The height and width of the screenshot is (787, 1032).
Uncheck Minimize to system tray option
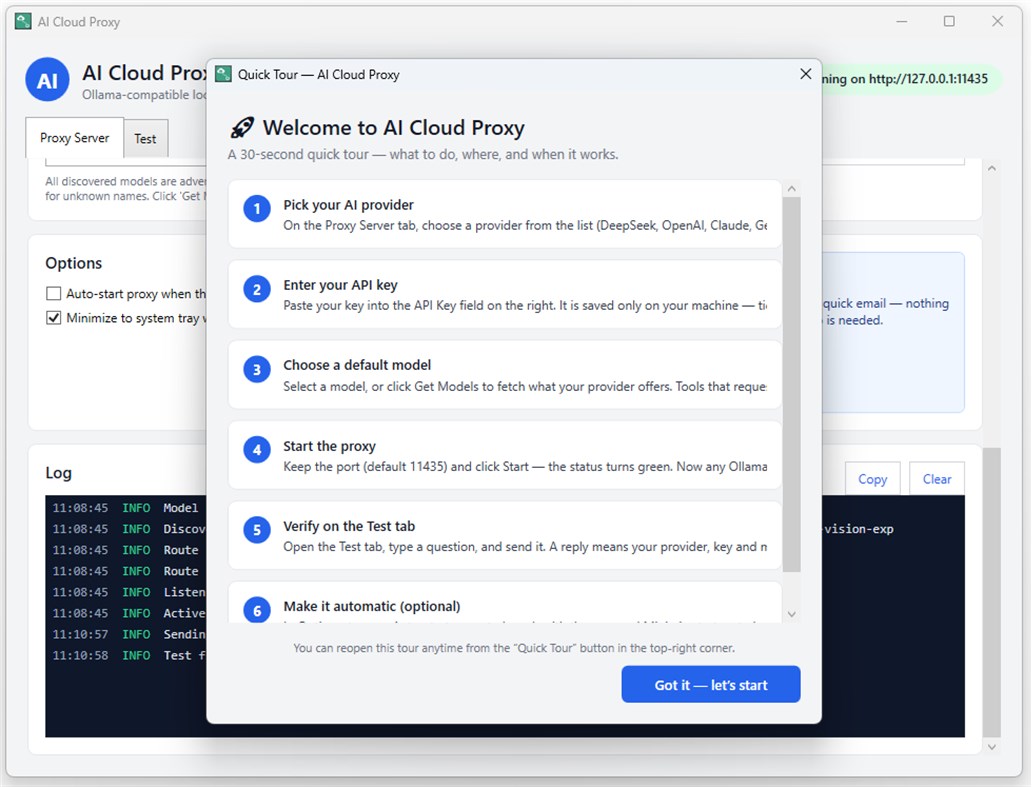[53, 318]
